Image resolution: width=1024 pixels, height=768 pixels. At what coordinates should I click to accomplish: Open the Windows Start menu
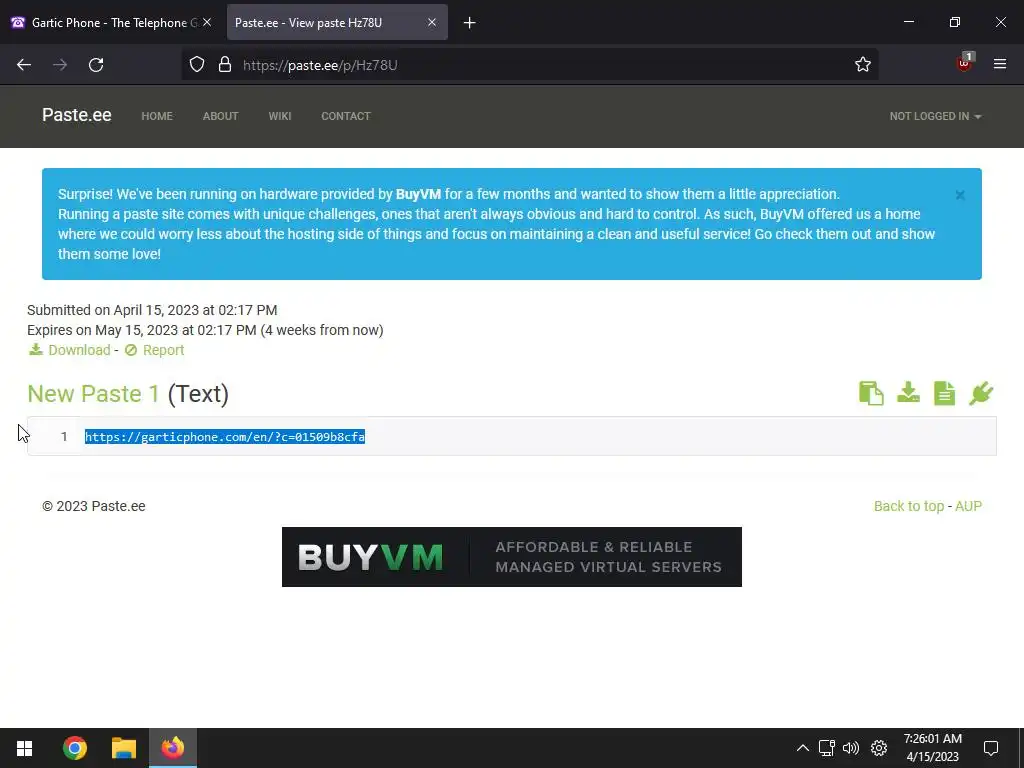(x=24, y=748)
